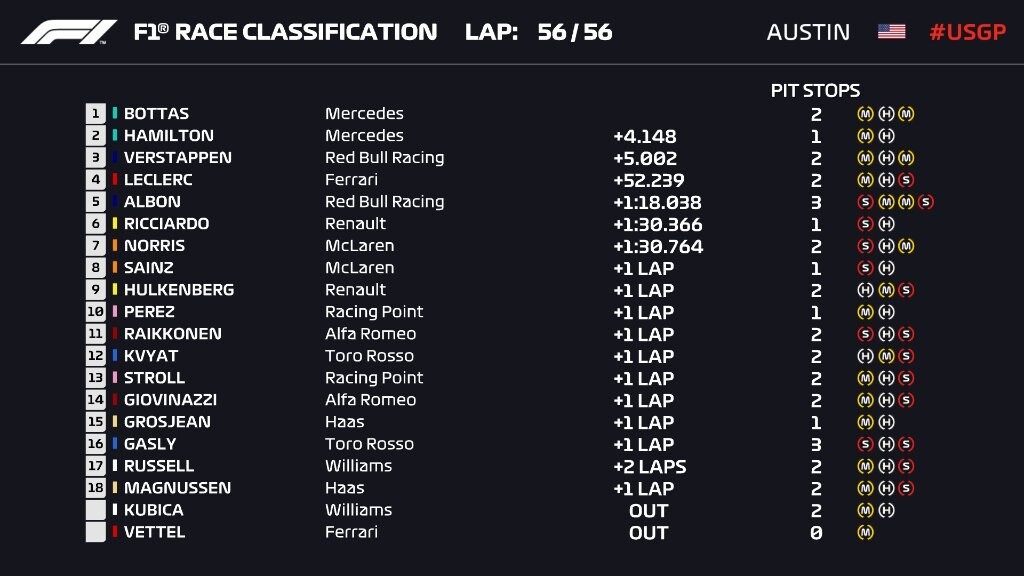
Task: Click Hamilton's +4.148 gap time
Action: click(645, 136)
